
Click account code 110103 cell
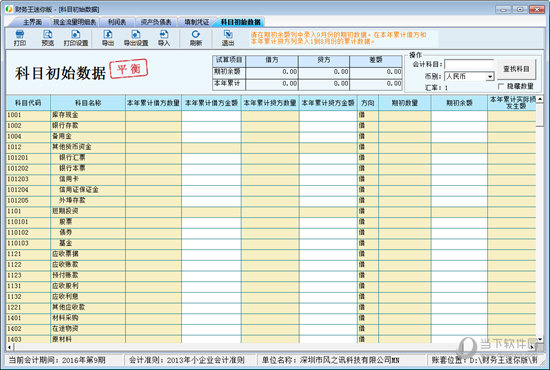[28, 243]
